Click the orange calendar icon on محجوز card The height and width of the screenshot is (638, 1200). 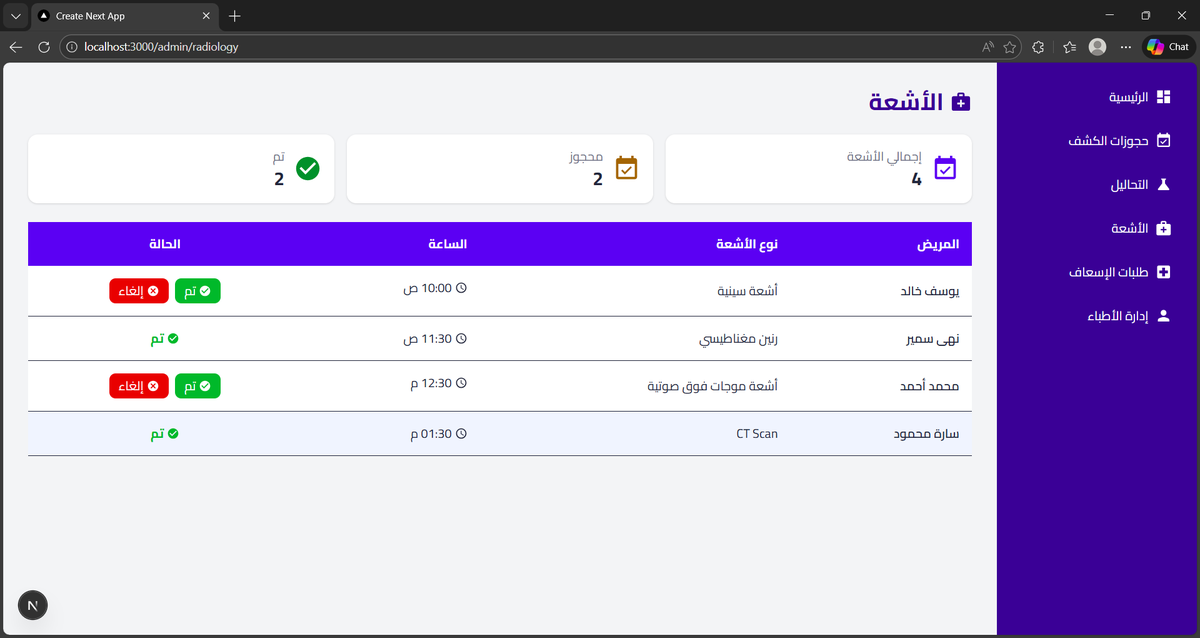pos(626,168)
